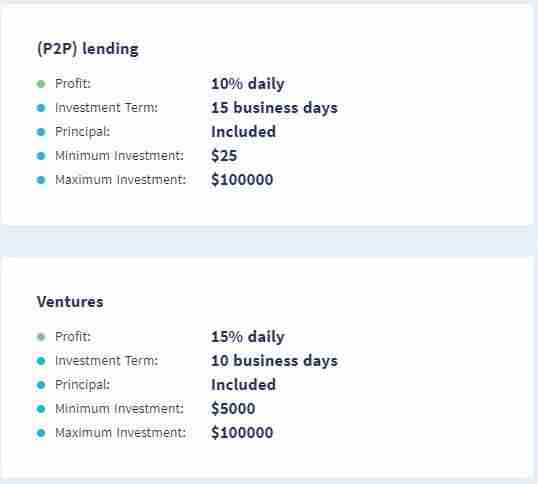The image size is (538, 484).
Task: Click bullet dot beside P2P lending Maximum Investment
Action: pos(41,180)
